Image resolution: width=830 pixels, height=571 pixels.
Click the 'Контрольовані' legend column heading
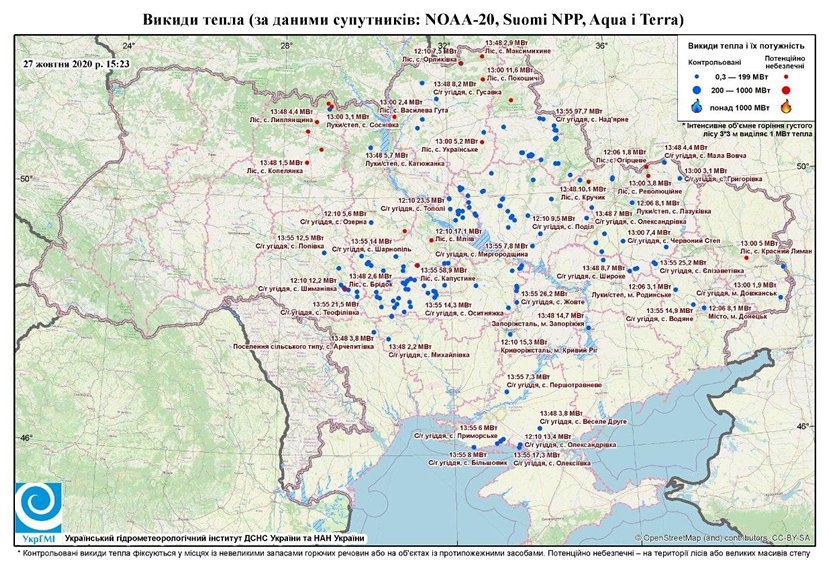click(x=712, y=61)
